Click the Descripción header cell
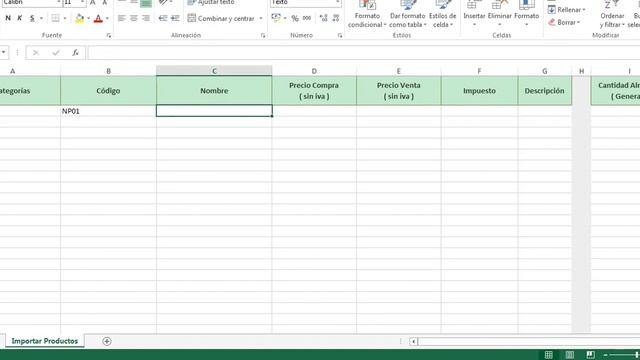 click(x=545, y=91)
